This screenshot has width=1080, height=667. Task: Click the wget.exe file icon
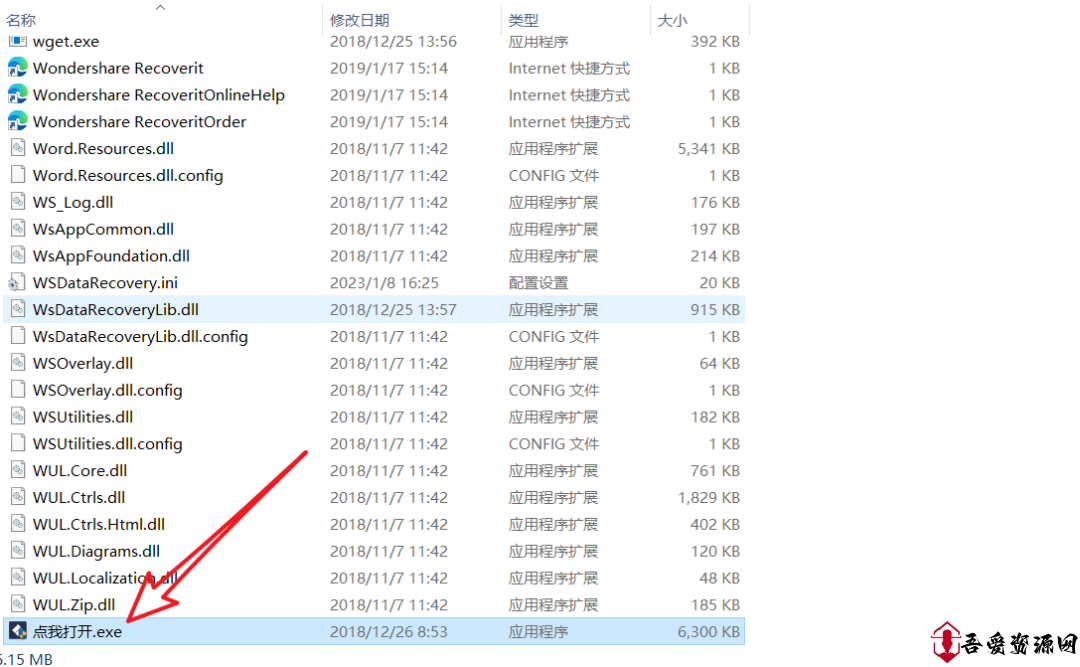(17, 41)
